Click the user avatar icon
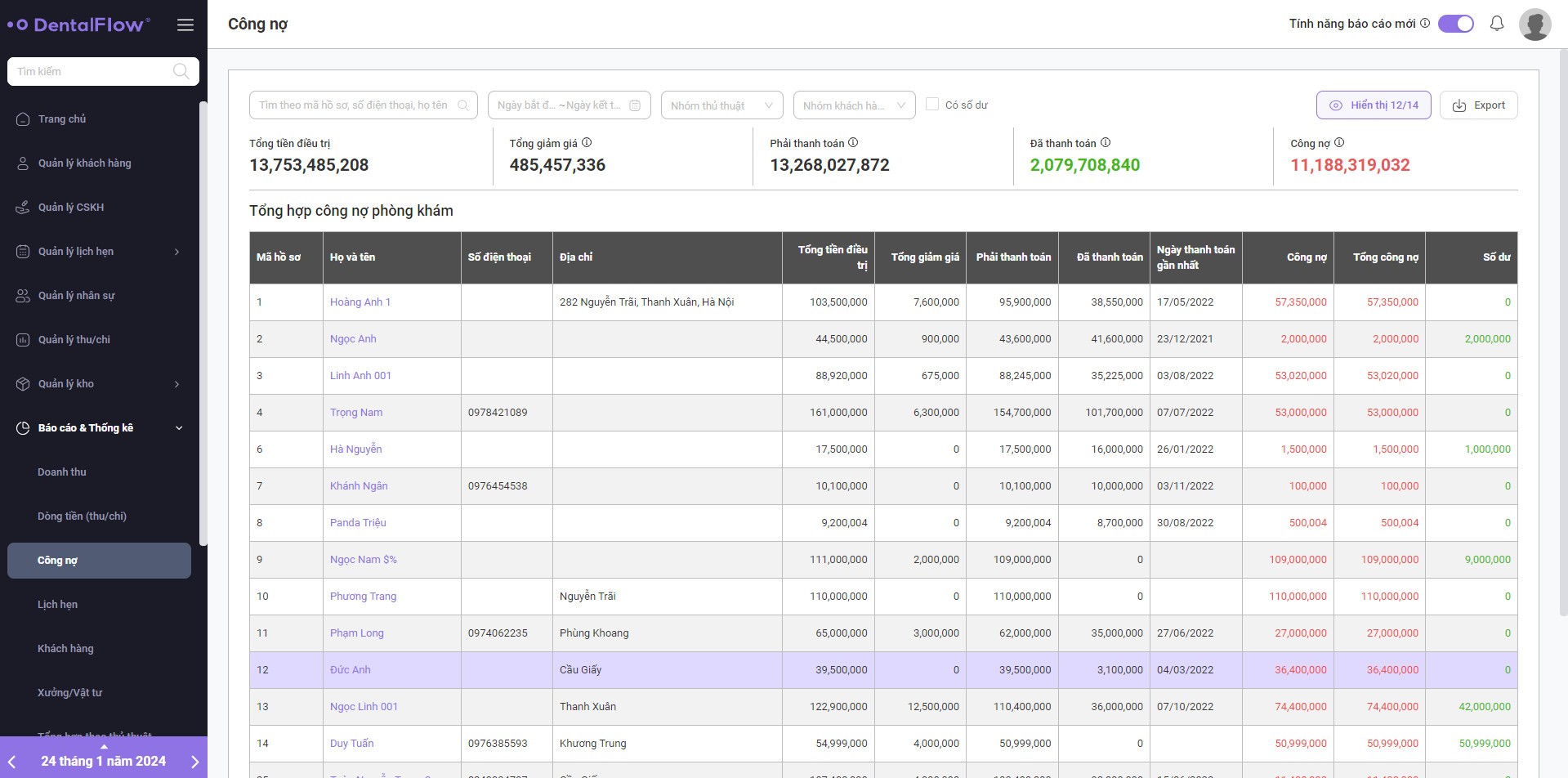 click(1534, 25)
